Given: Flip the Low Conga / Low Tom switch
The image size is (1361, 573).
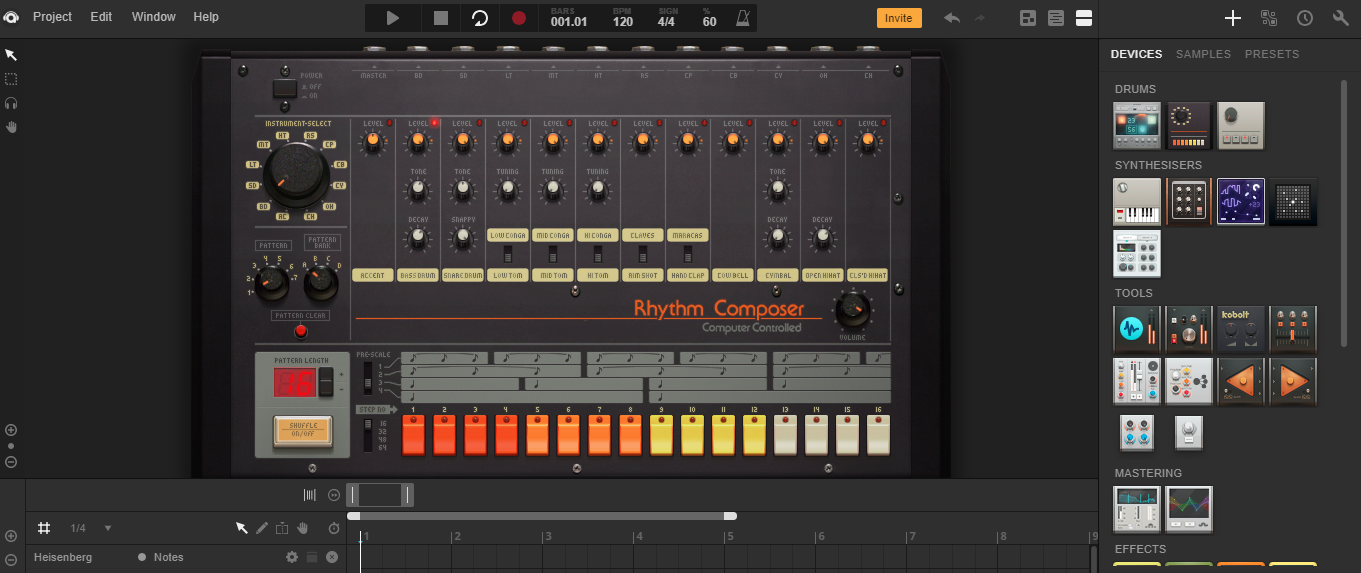Looking at the screenshot, I should (508, 254).
